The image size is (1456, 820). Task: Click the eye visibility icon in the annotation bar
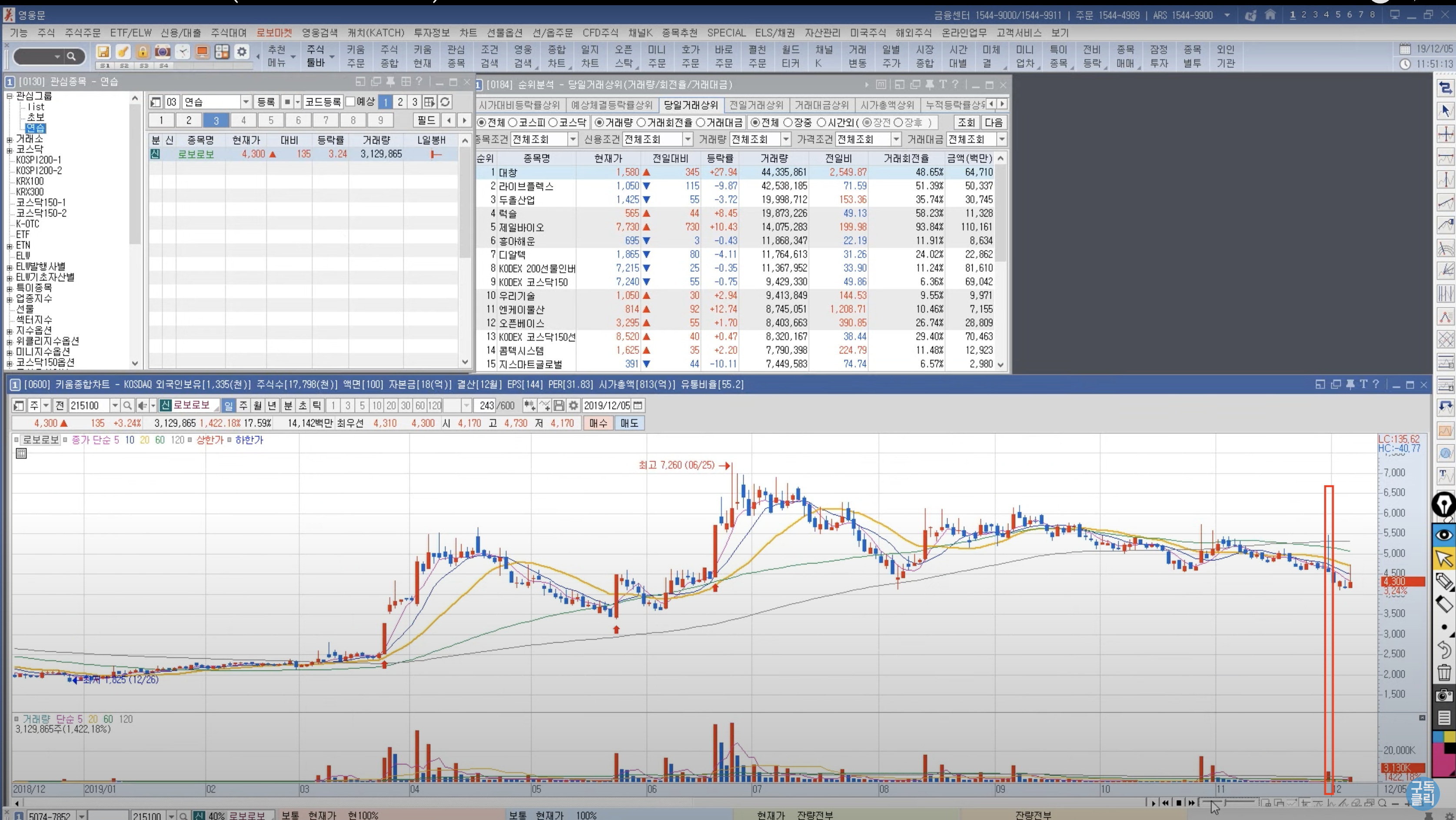pos(1444,534)
